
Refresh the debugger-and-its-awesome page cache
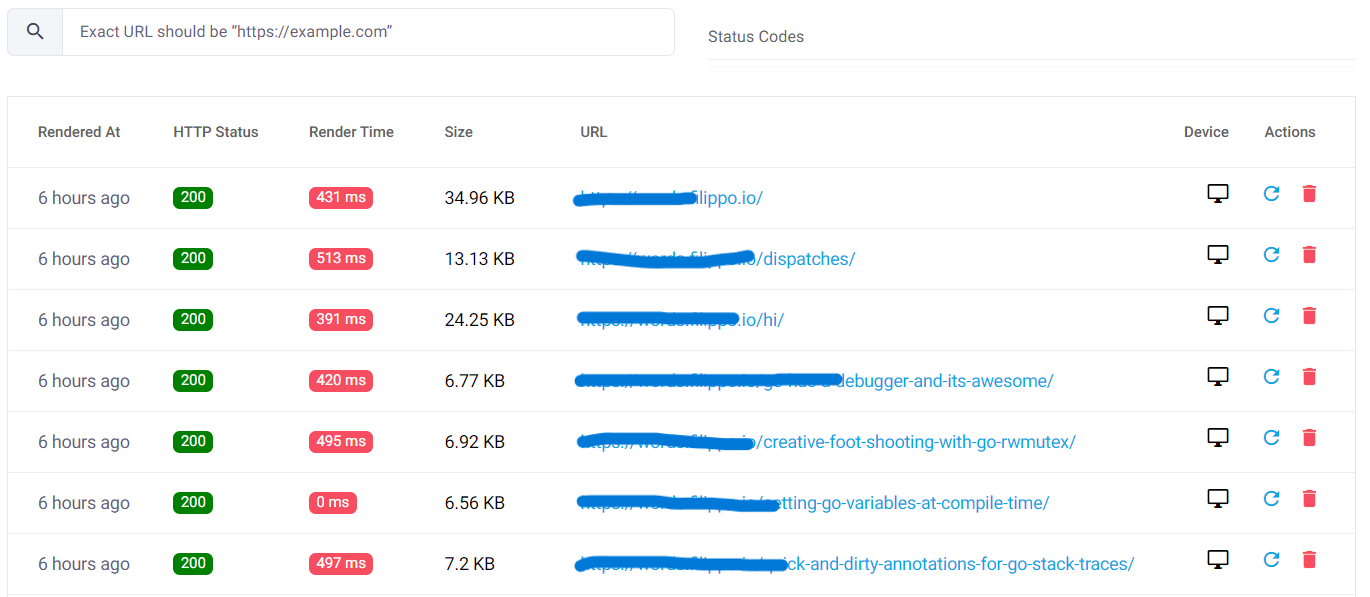click(1271, 377)
